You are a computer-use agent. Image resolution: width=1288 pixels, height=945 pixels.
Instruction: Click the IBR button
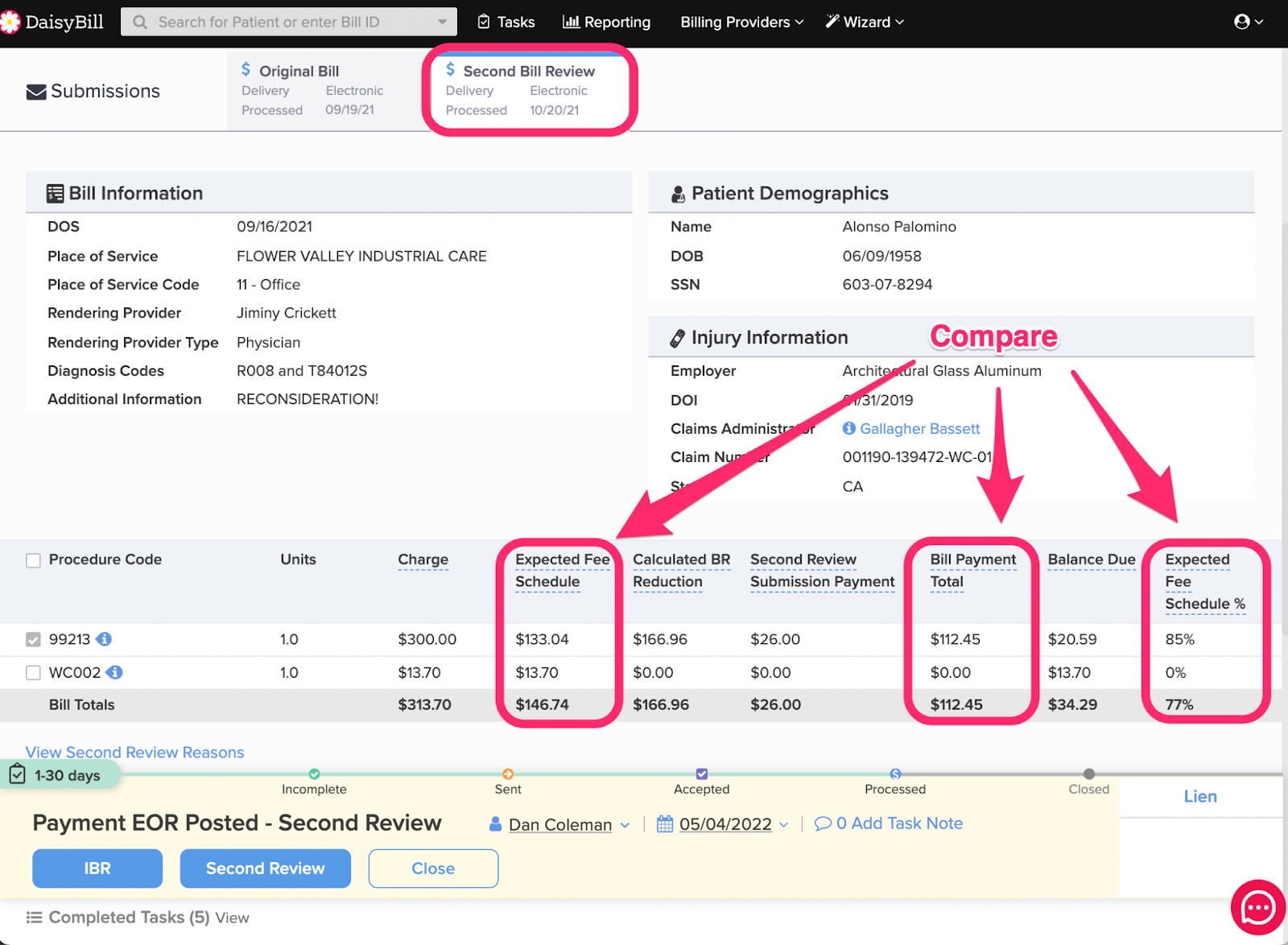coord(97,869)
